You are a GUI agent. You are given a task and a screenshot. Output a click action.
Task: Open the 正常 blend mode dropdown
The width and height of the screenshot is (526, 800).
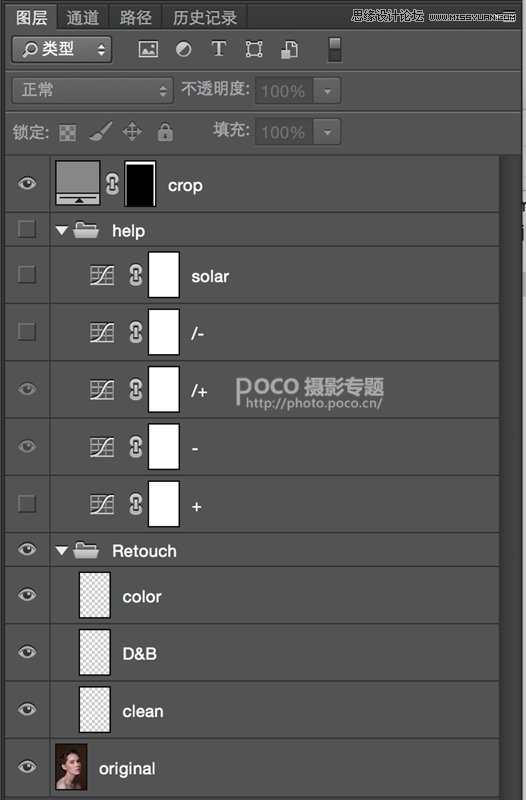point(93,90)
